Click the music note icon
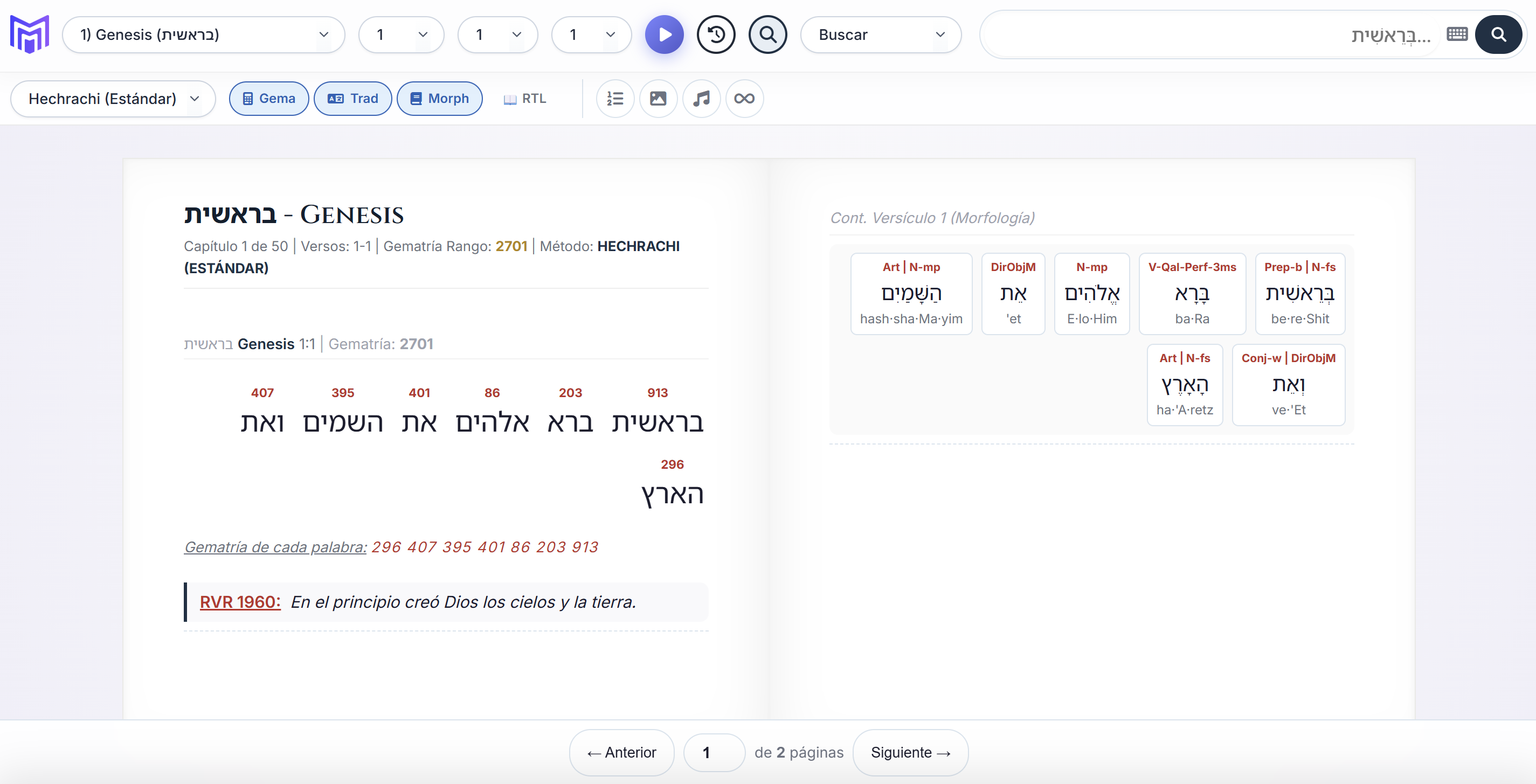 (x=701, y=99)
